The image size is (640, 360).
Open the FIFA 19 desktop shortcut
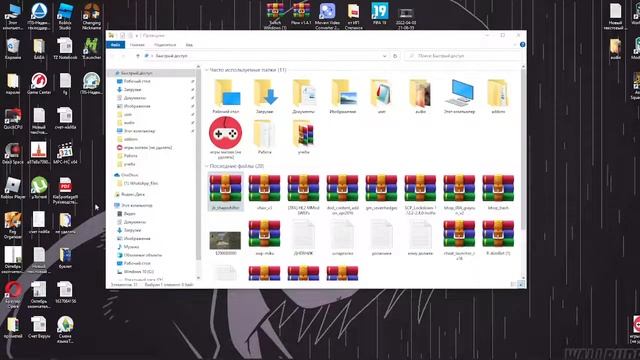click(x=380, y=14)
